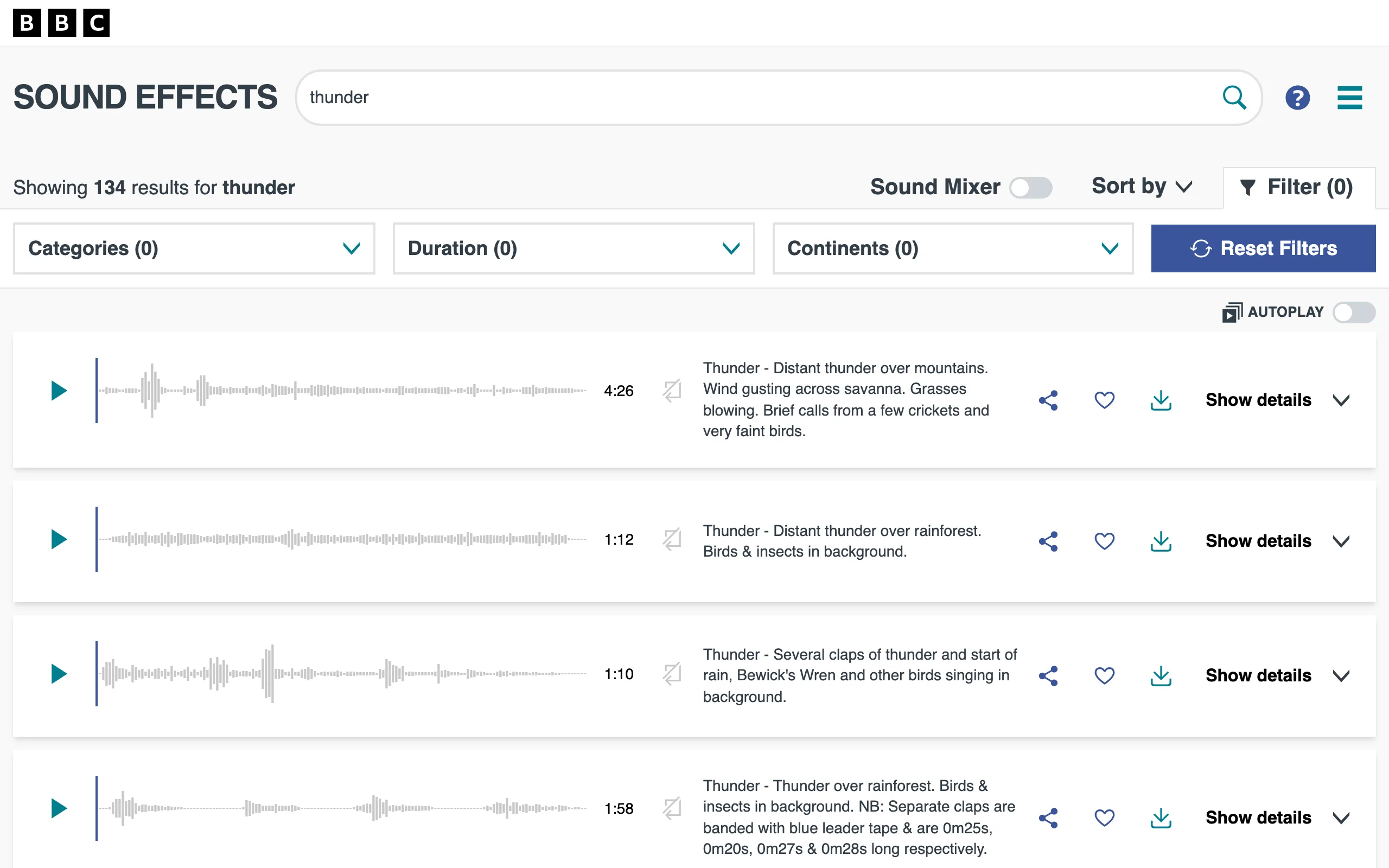Click the 1:10 duration label
Viewport: 1389px width, 868px height.
619,674
